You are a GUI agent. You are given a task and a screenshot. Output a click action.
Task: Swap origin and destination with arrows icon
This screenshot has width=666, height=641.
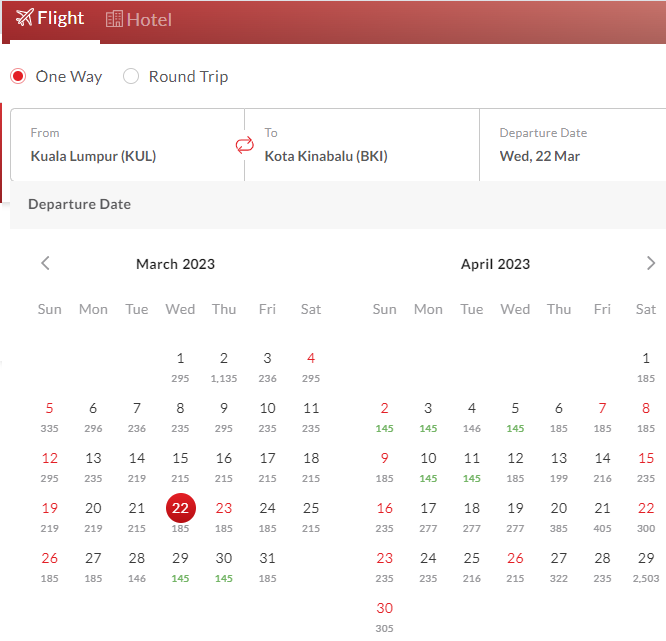245,146
